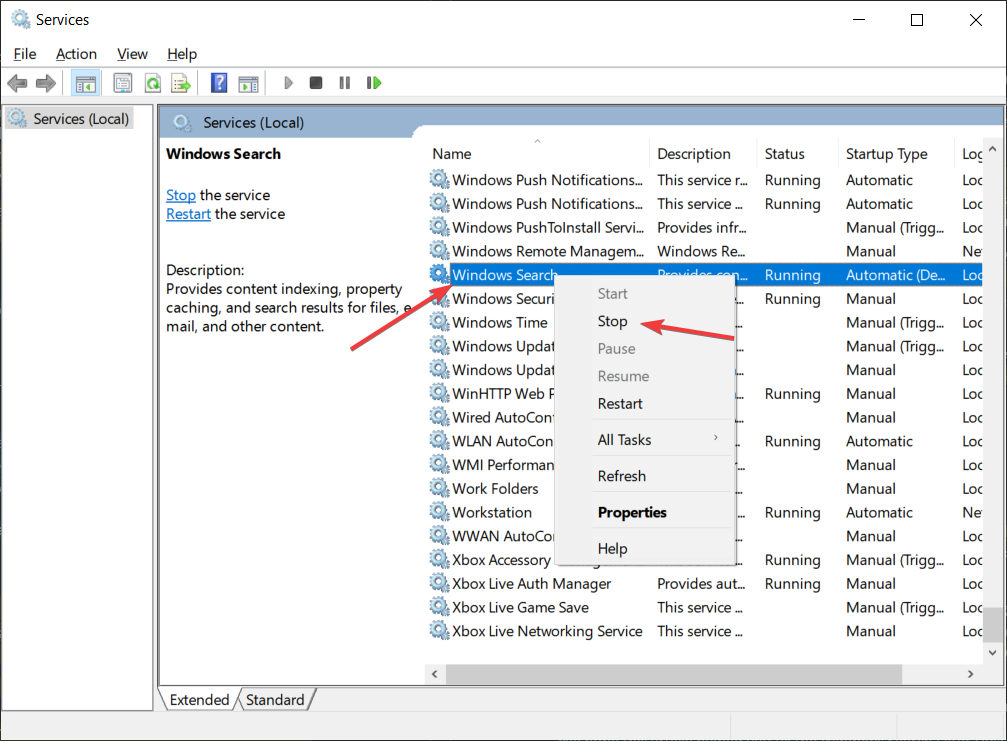
Task: Sort by the Status column header
Action: [x=797, y=154]
